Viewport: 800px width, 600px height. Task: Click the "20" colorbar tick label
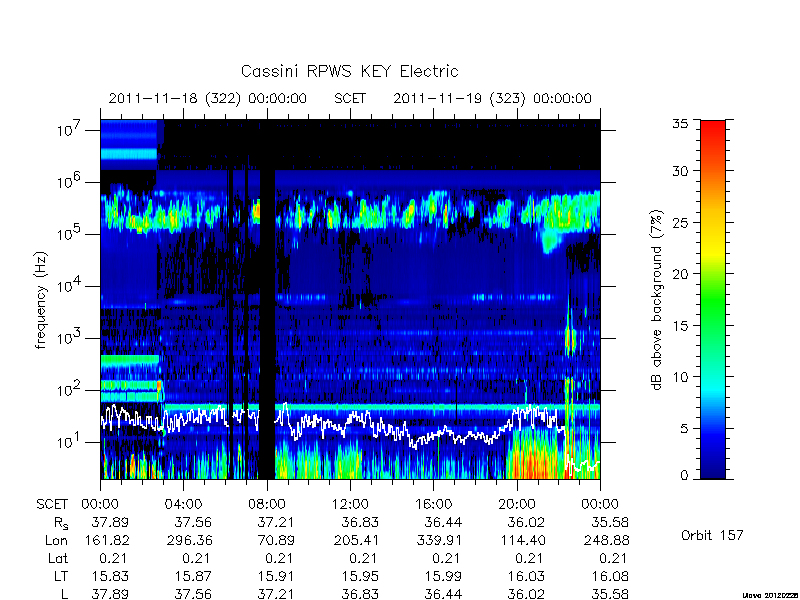click(x=680, y=274)
